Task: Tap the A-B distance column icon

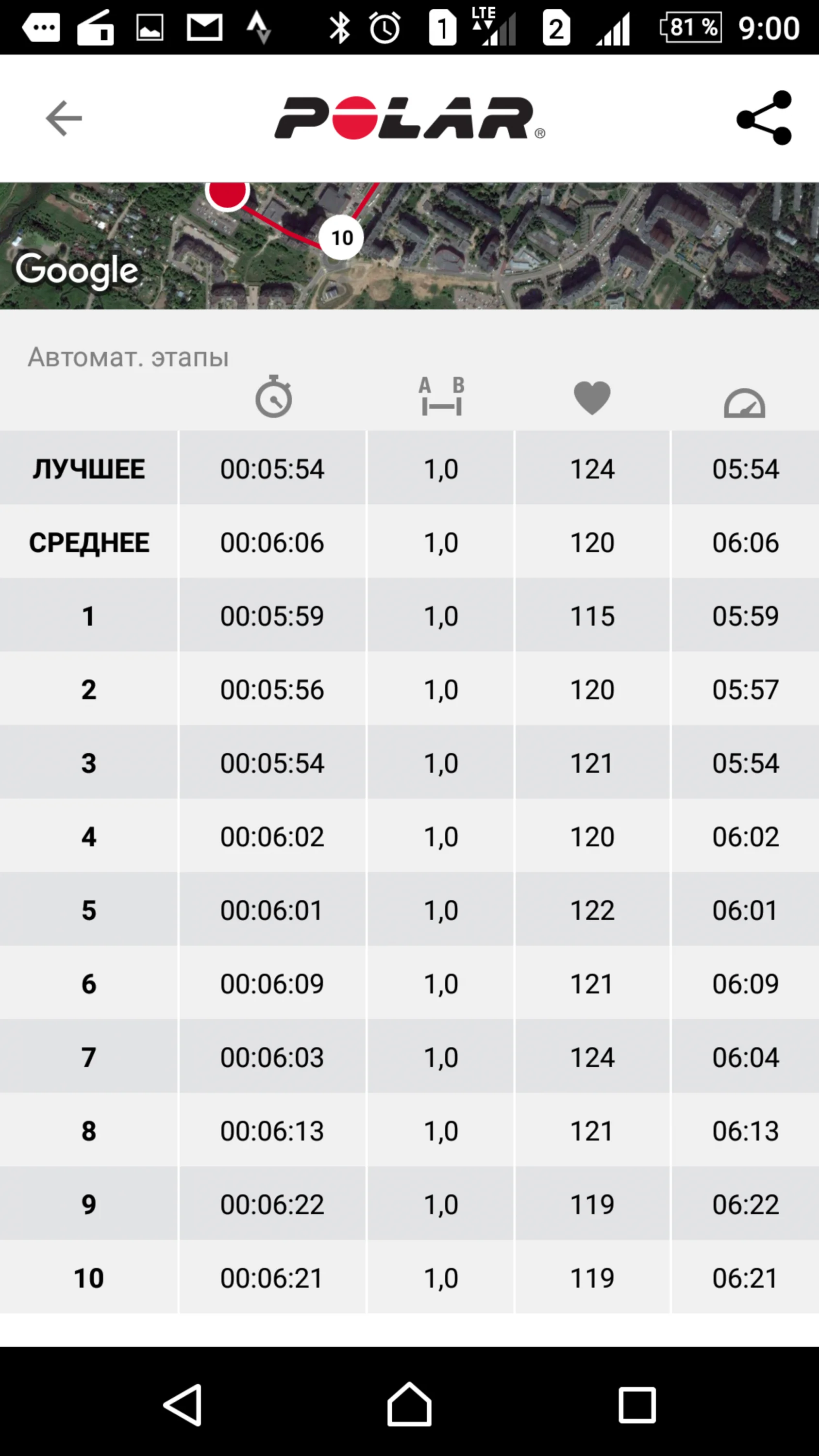Action: click(x=441, y=397)
